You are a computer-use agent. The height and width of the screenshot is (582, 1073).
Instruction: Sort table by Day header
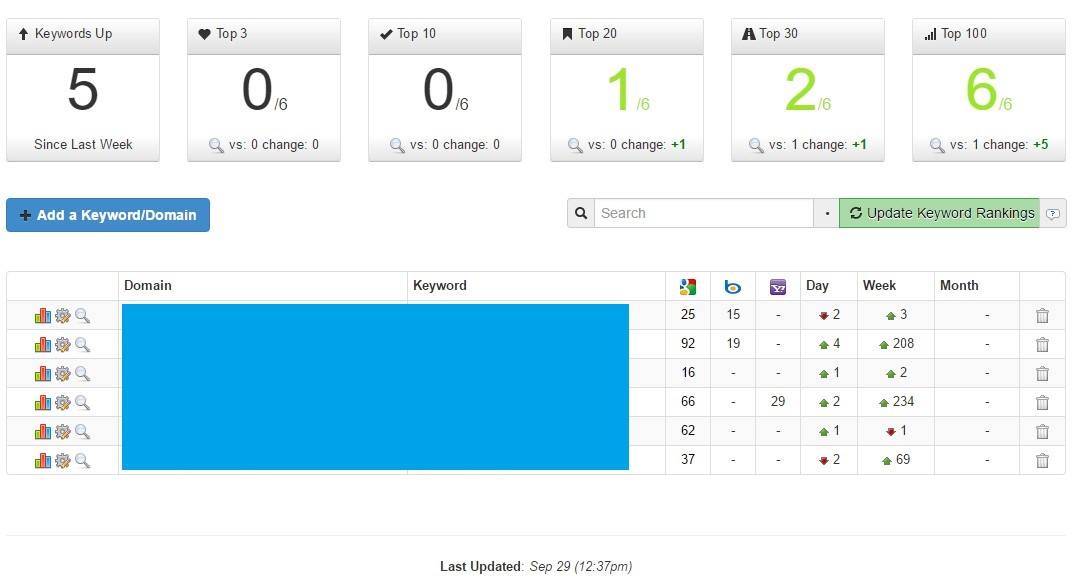[x=817, y=286]
